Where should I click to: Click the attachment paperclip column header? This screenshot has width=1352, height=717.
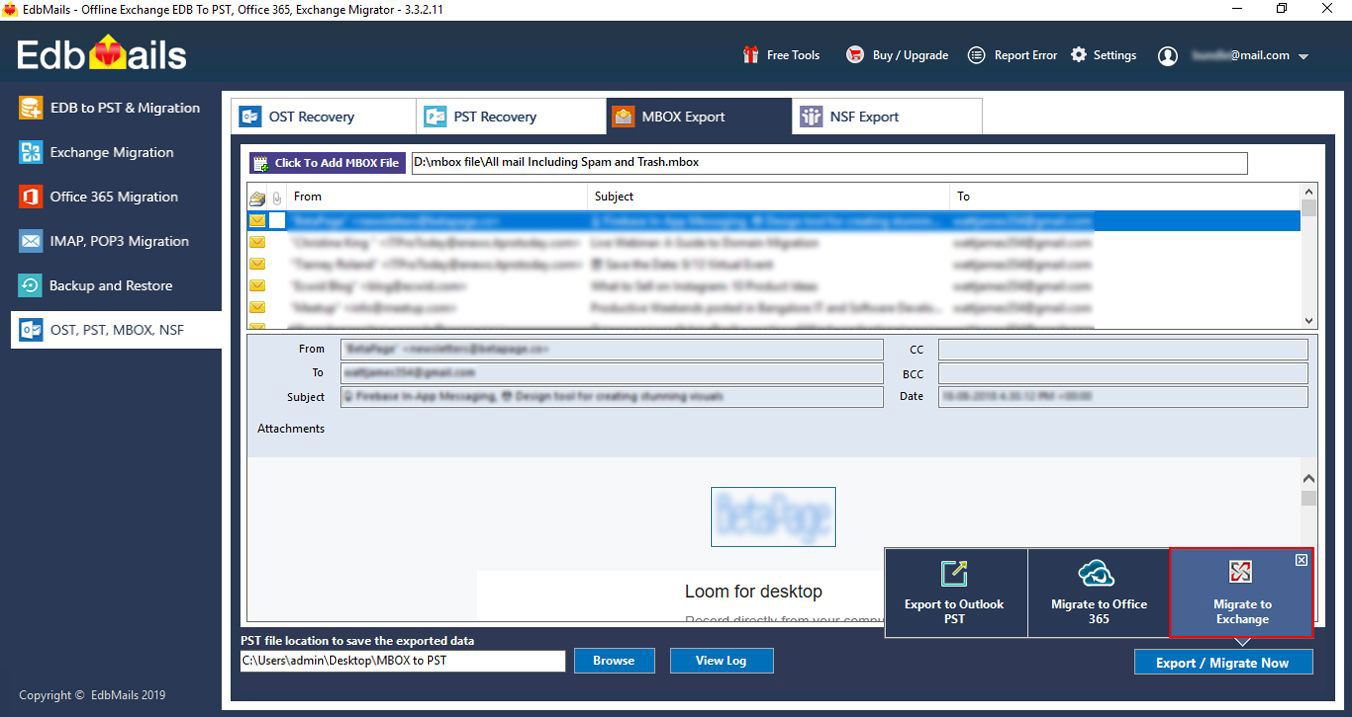tap(276, 197)
